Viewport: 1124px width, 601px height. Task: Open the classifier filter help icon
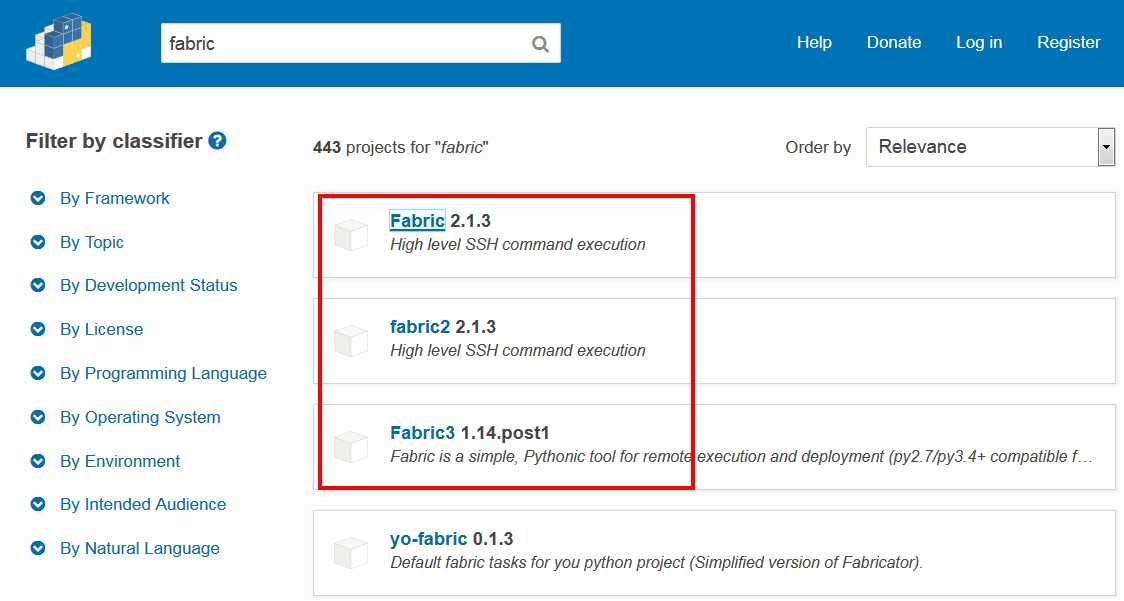217,141
